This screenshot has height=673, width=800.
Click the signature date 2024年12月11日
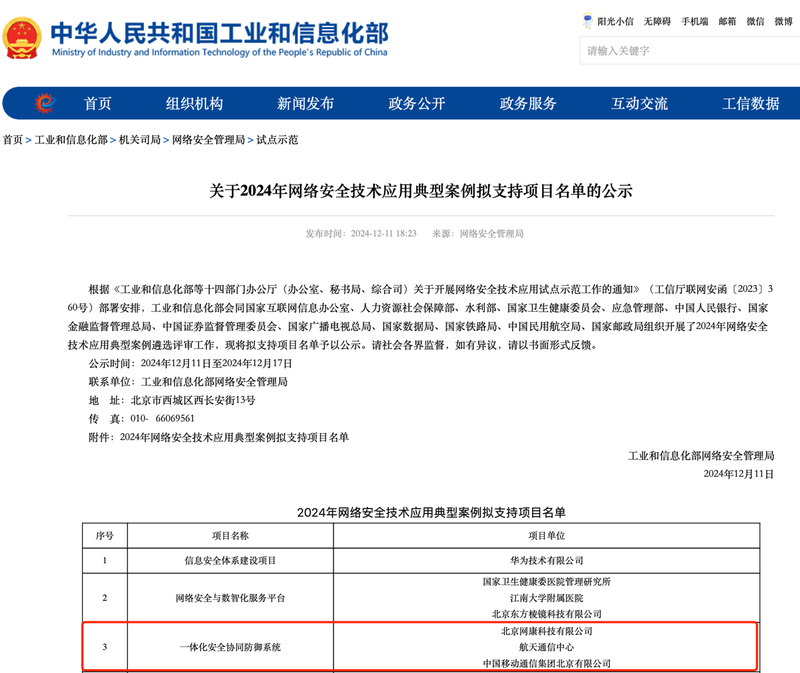[x=739, y=474]
